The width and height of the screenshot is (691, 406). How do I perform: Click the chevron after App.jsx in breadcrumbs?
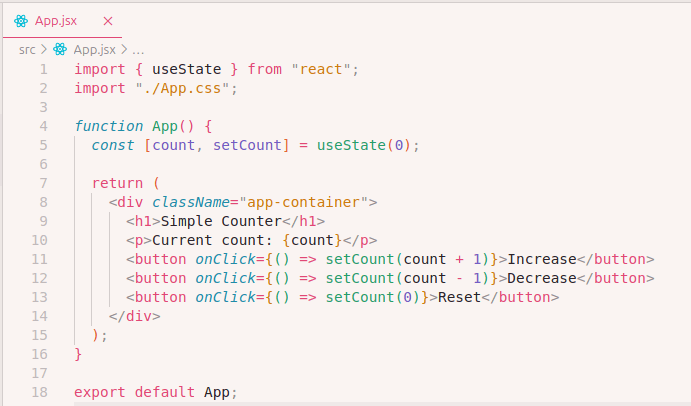coord(124,49)
